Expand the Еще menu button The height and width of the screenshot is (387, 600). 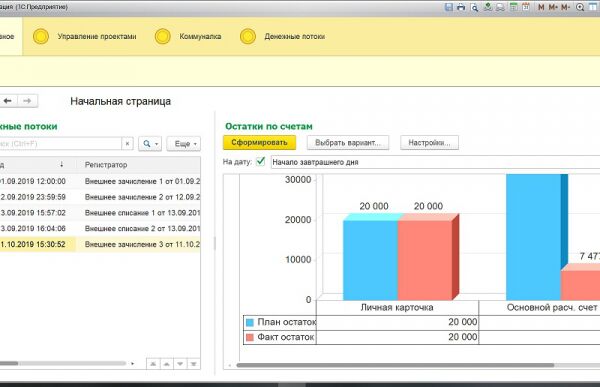[184, 144]
